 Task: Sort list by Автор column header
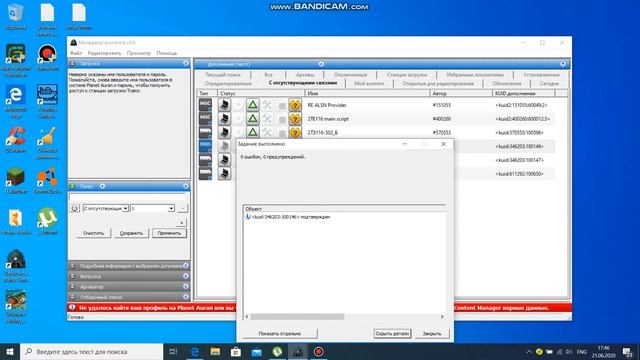tap(461, 93)
